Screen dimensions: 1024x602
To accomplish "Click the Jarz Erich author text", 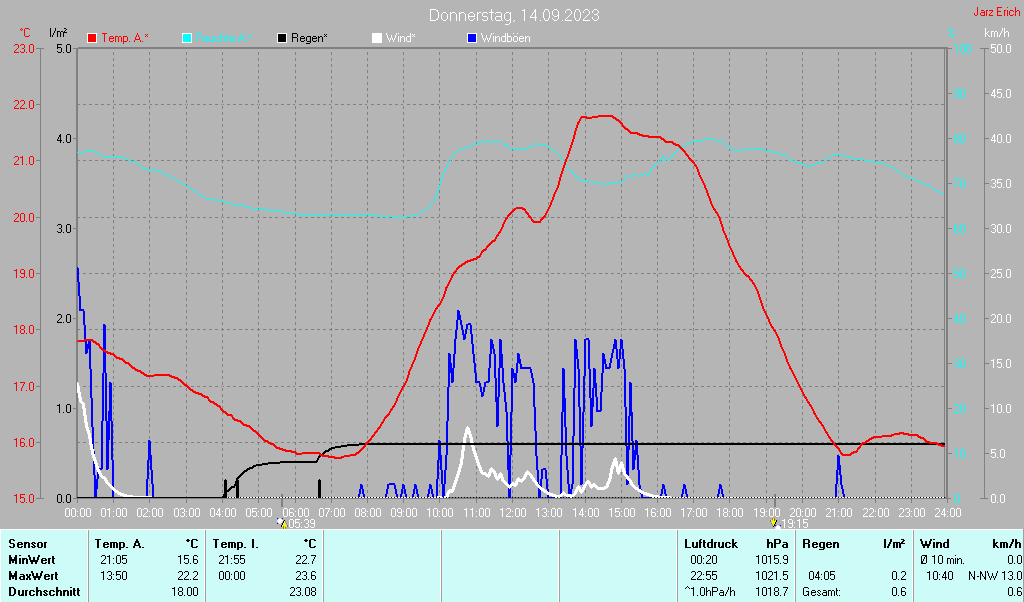I will click(x=996, y=13).
